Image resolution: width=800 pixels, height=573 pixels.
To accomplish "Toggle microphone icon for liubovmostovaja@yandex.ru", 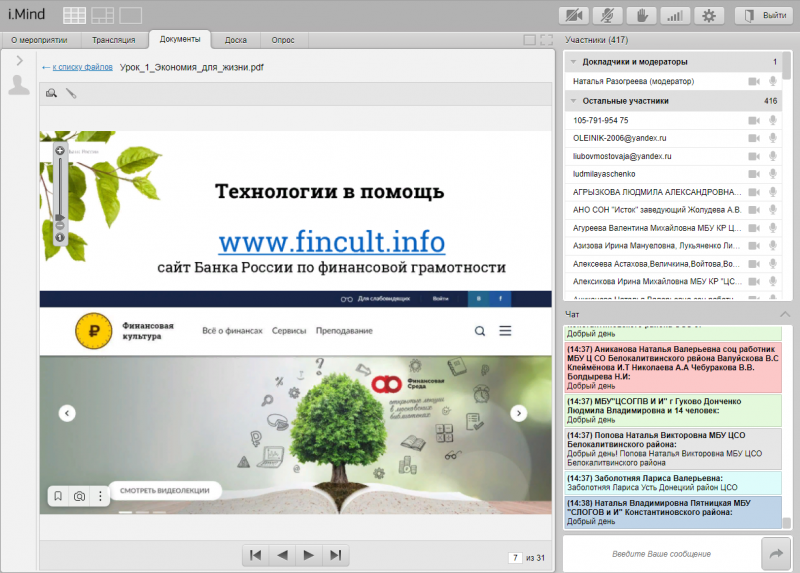I will point(773,156).
